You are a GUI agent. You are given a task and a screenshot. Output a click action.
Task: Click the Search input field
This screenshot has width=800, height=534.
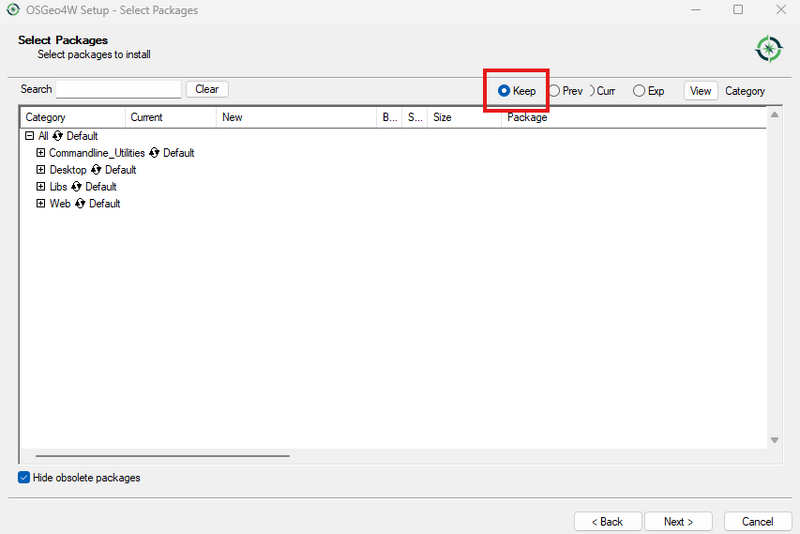coord(119,89)
